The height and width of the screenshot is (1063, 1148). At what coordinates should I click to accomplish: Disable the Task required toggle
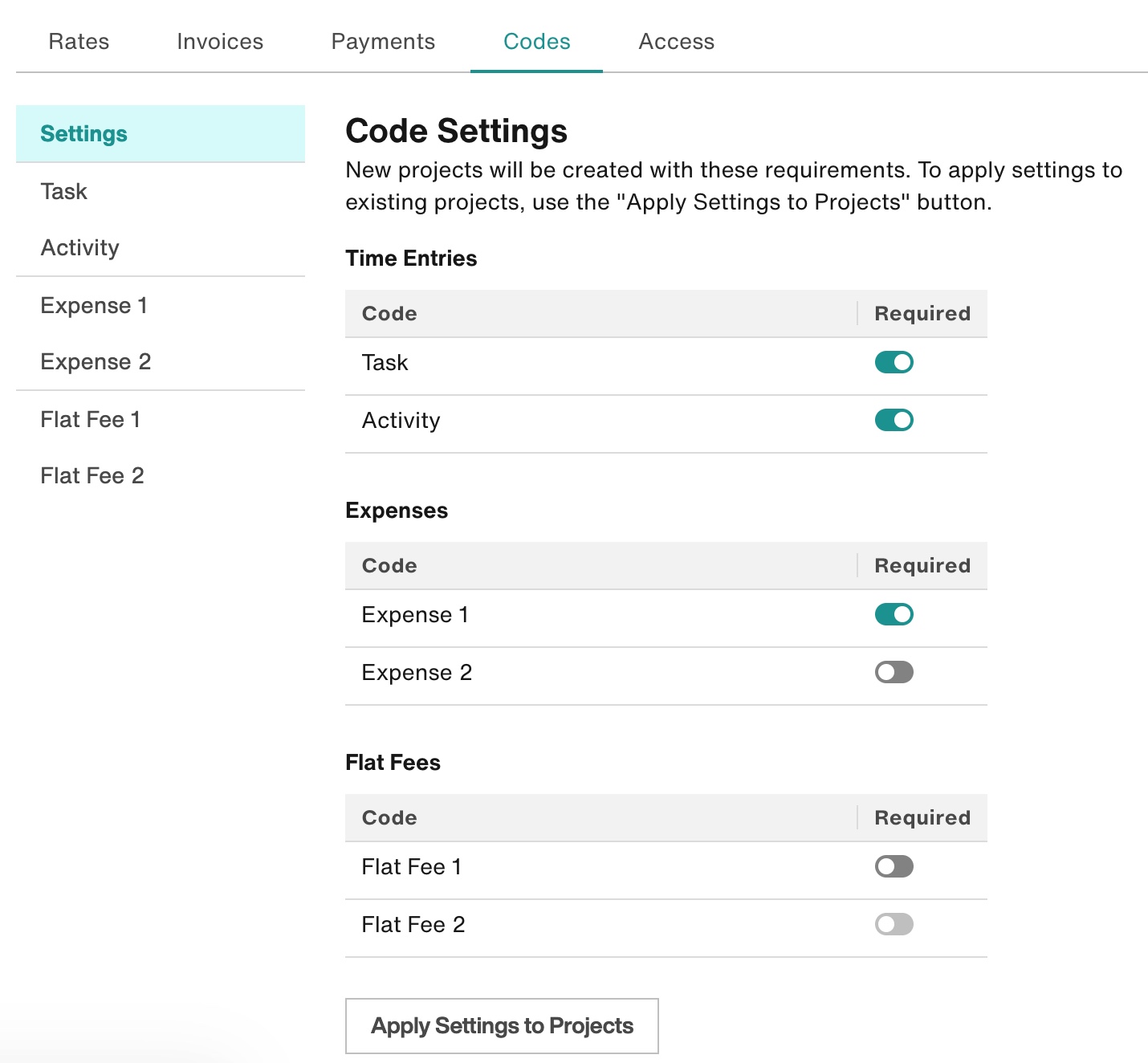(x=894, y=362)
